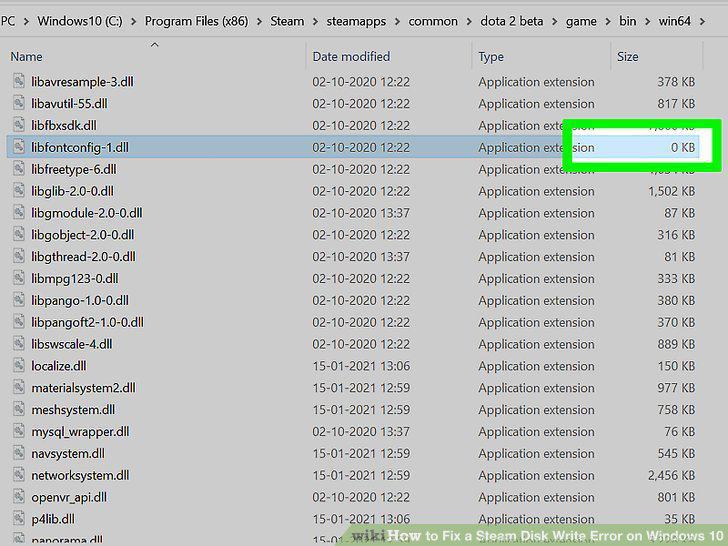Click the localize.dll file icon
728x546 pixels.
click(19, 365)
